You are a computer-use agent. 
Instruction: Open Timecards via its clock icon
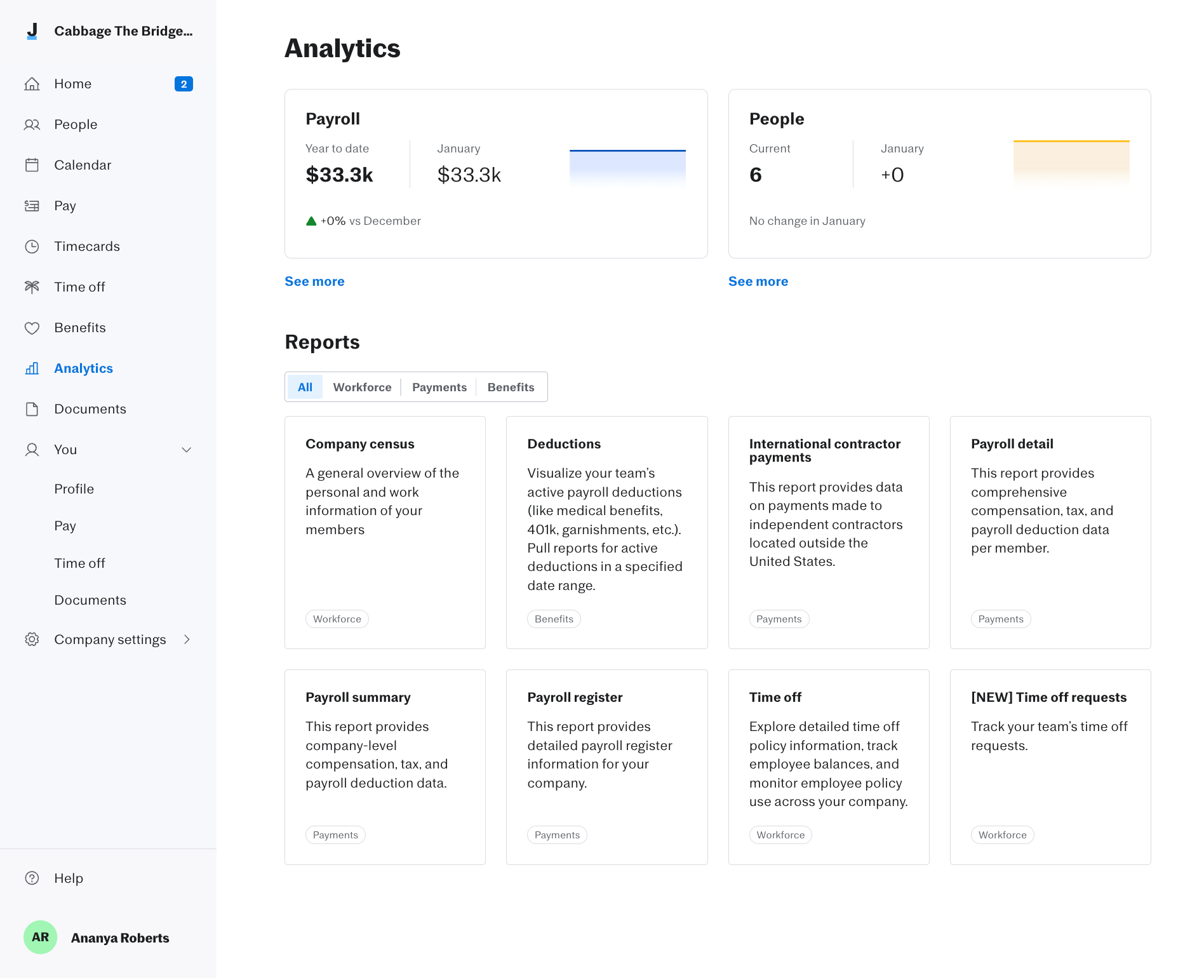click(x=32, y=246)
